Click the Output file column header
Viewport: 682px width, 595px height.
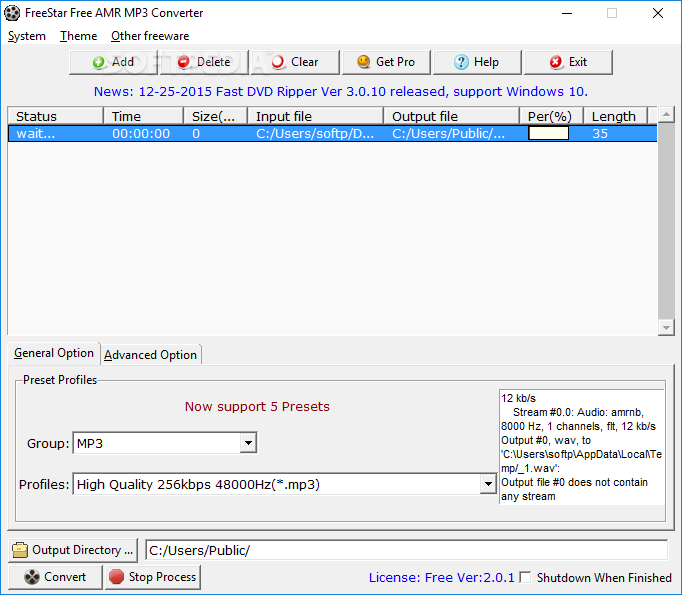451,116
